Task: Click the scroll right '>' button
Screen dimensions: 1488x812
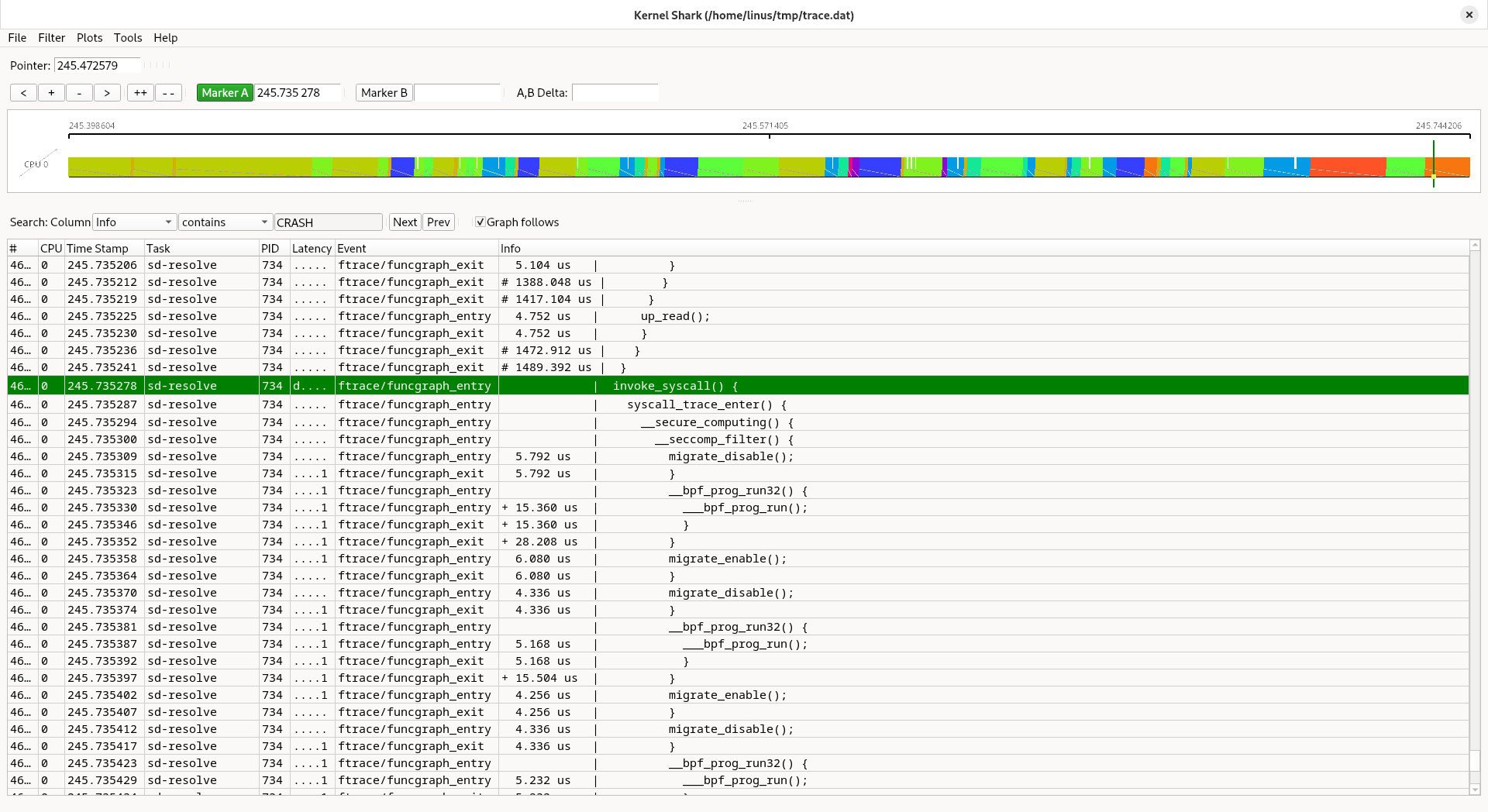Action: tap(107, 93)
